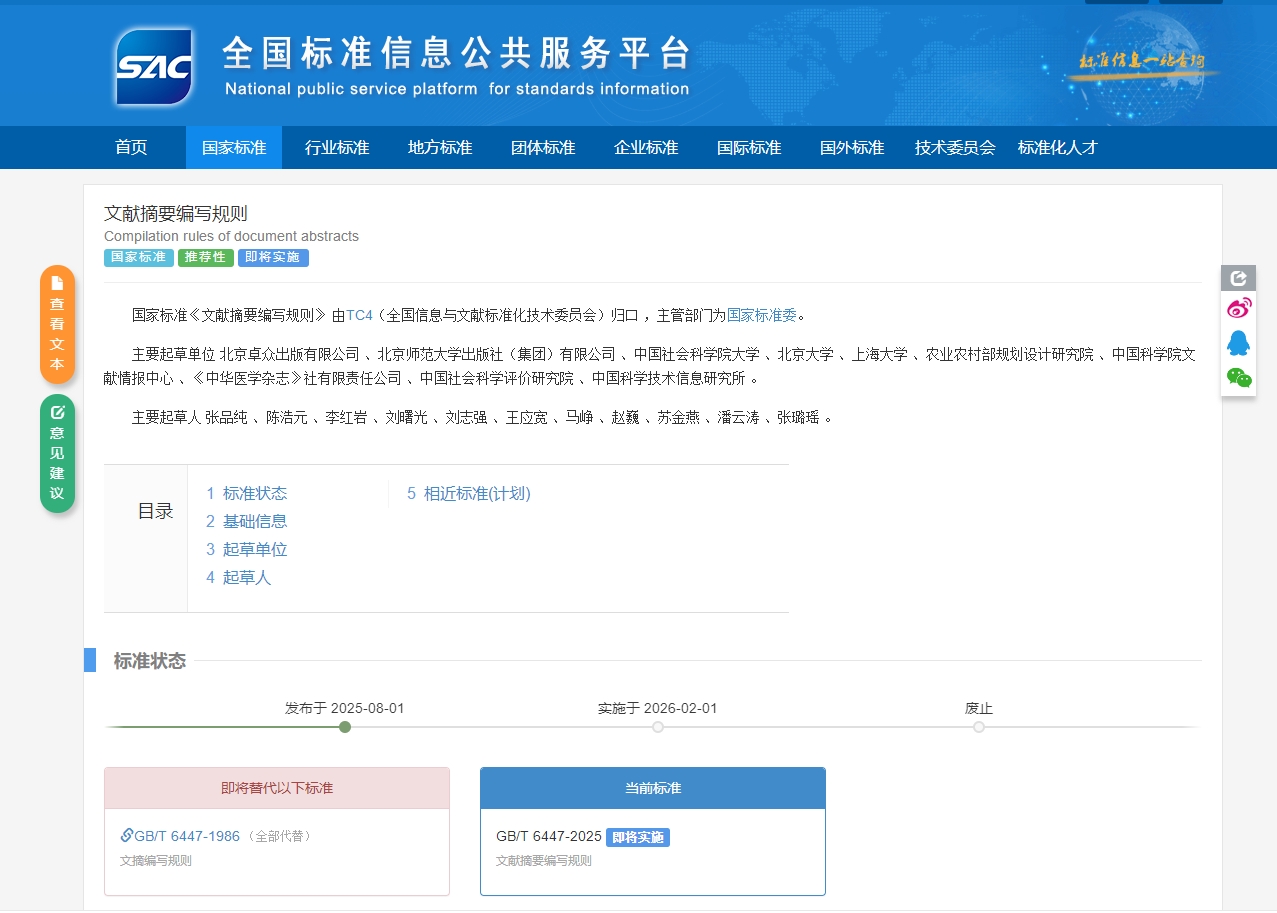
Task: Click the 发布于 2025-08-01 timeline dot
Action: [x=345, y=727]
